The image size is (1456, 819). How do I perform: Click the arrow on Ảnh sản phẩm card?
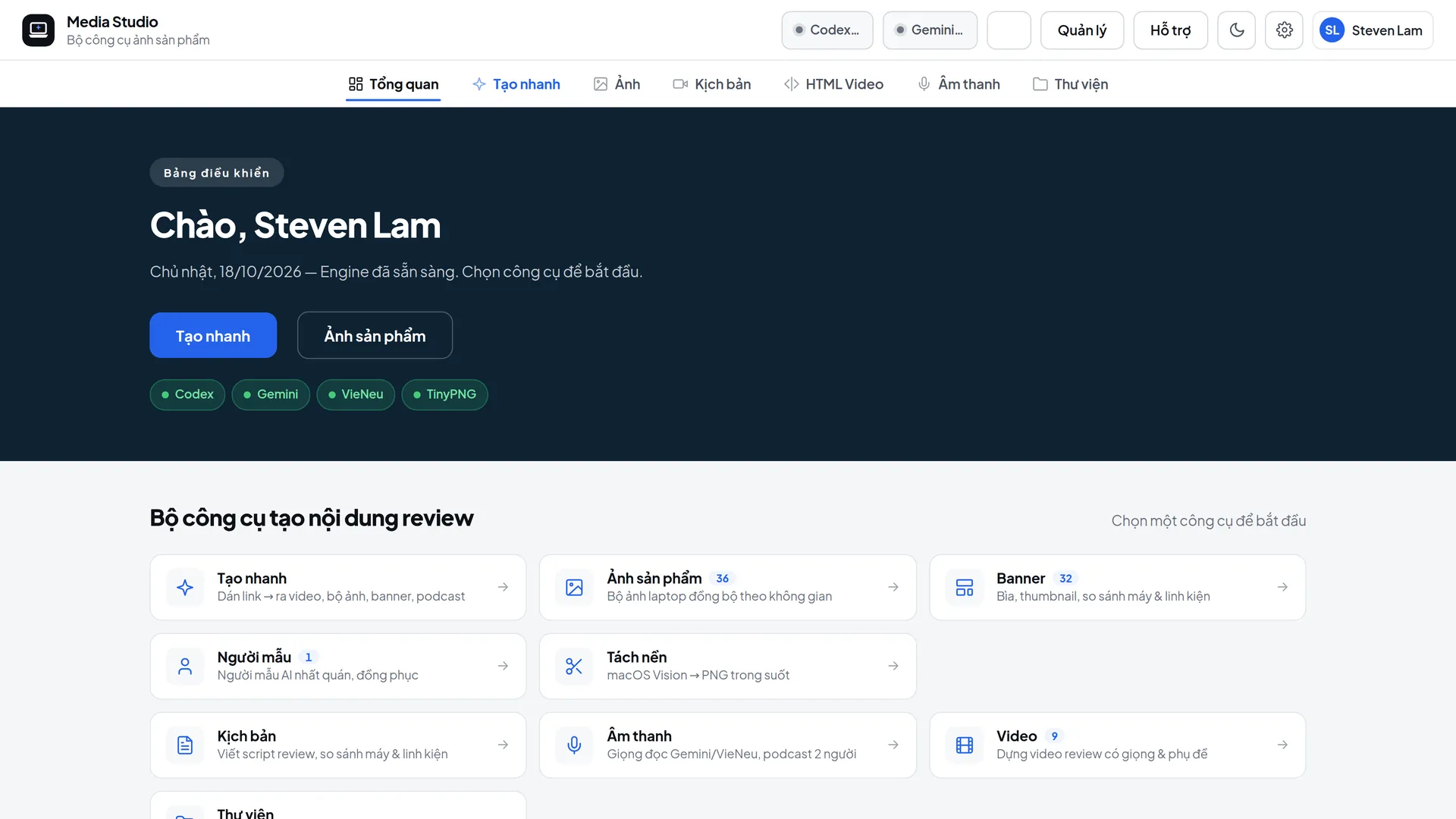[893, 587]
